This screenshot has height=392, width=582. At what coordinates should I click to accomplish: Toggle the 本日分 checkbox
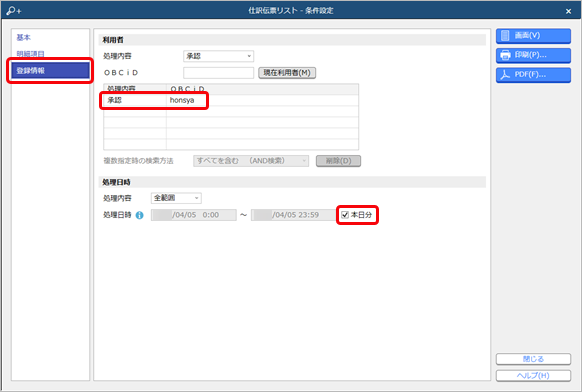[345, 215]
